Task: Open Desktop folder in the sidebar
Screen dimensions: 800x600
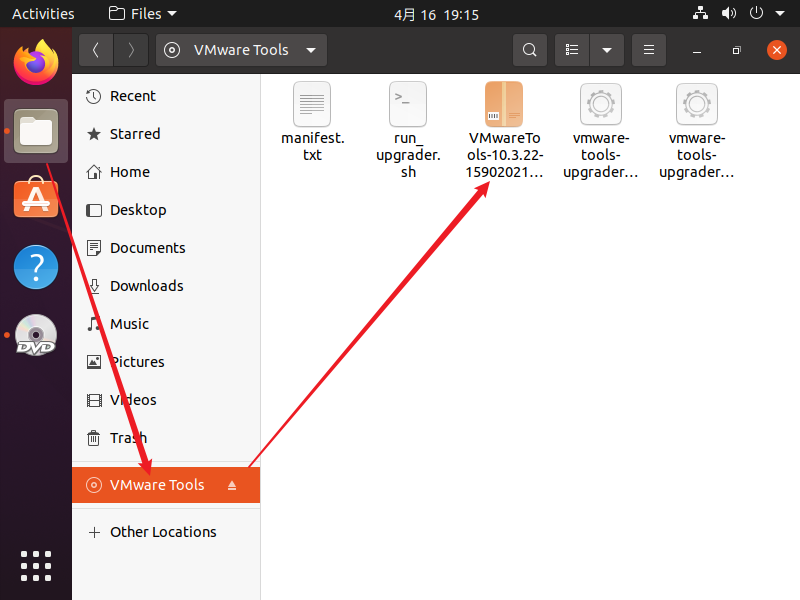Action: tap(166, 210)
